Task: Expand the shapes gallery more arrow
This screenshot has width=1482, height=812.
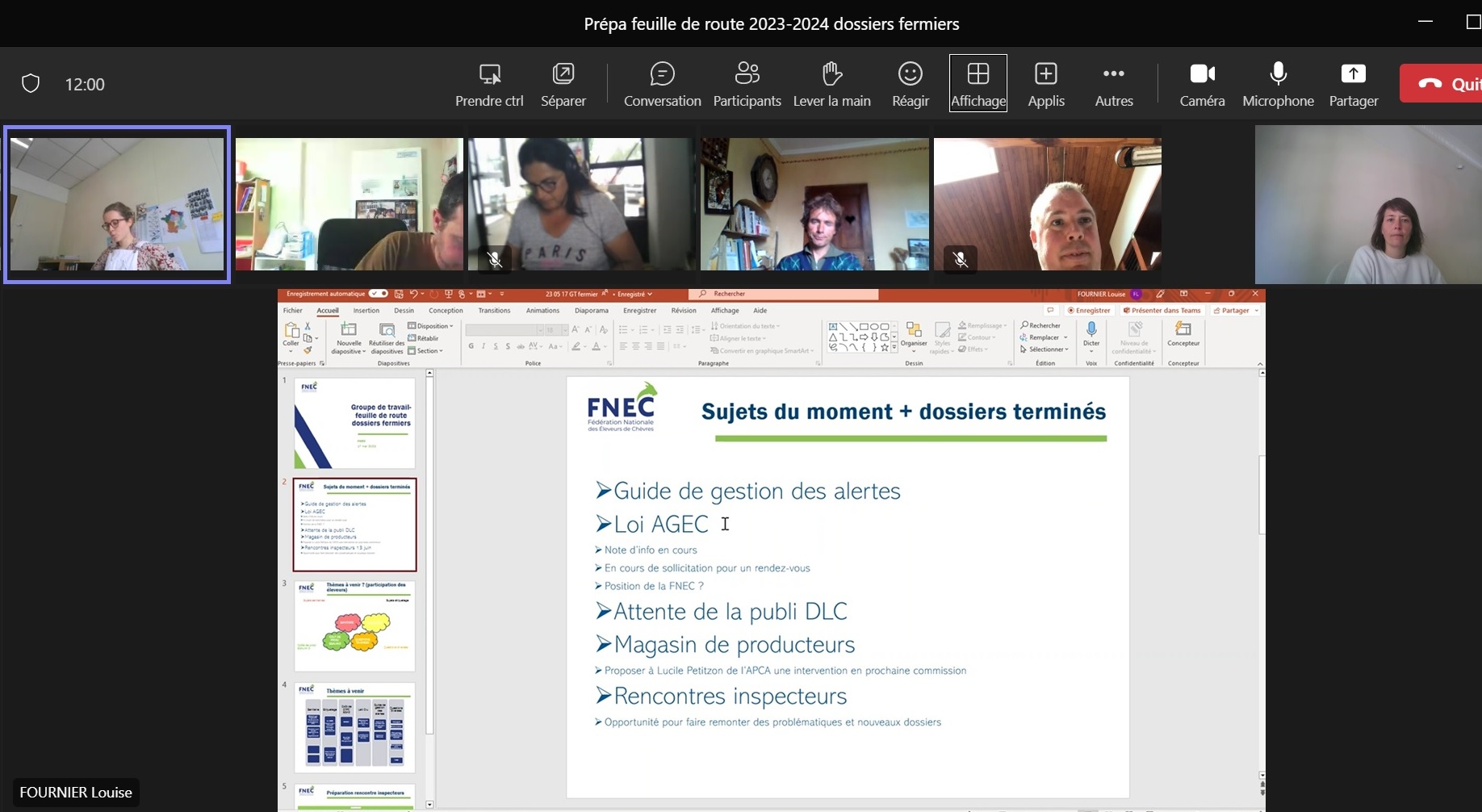Action: pyautogui.click(x=894, y=347)
